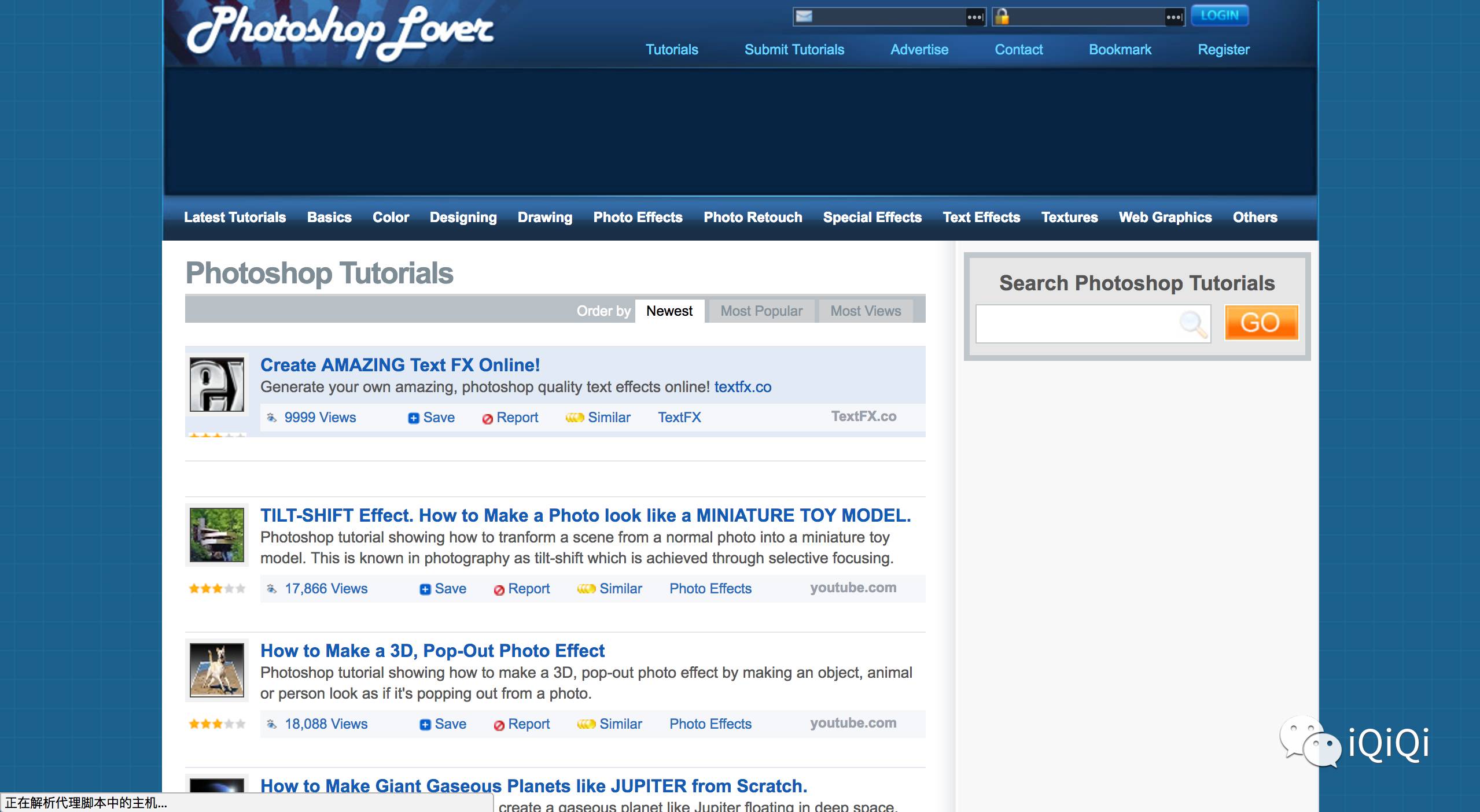Click the LOGIN button
Viewport: 1480px width, 812px height.
(x=1220, y=16)
